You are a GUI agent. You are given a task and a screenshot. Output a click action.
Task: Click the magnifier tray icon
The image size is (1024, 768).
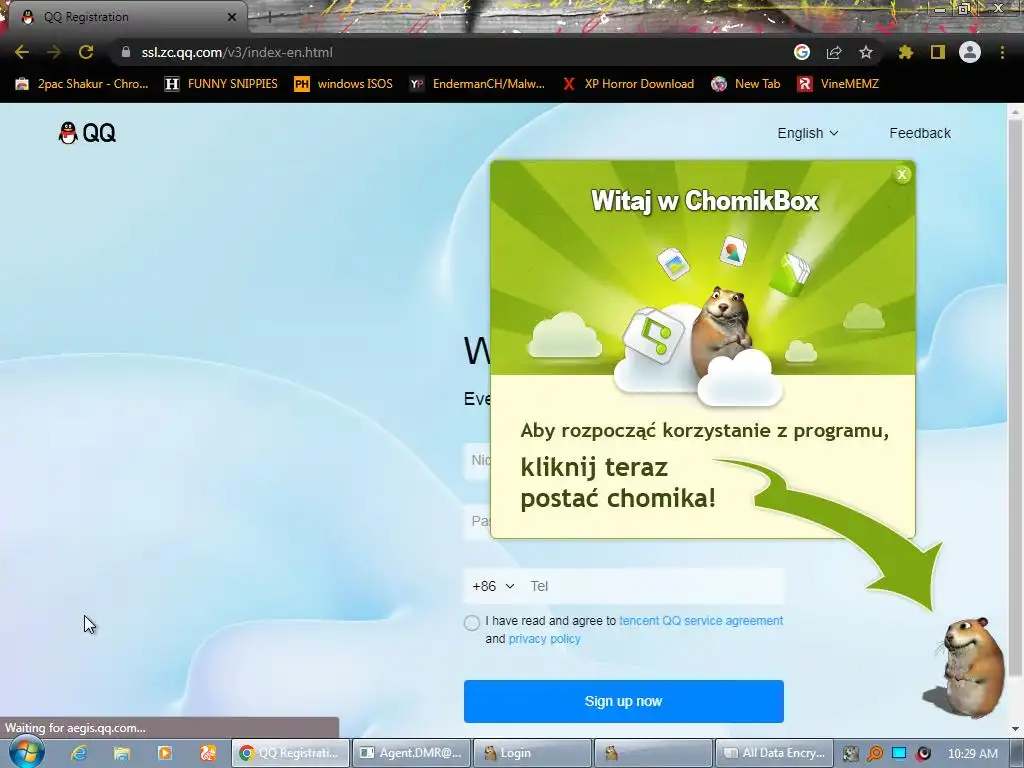[x=874, y=754]
